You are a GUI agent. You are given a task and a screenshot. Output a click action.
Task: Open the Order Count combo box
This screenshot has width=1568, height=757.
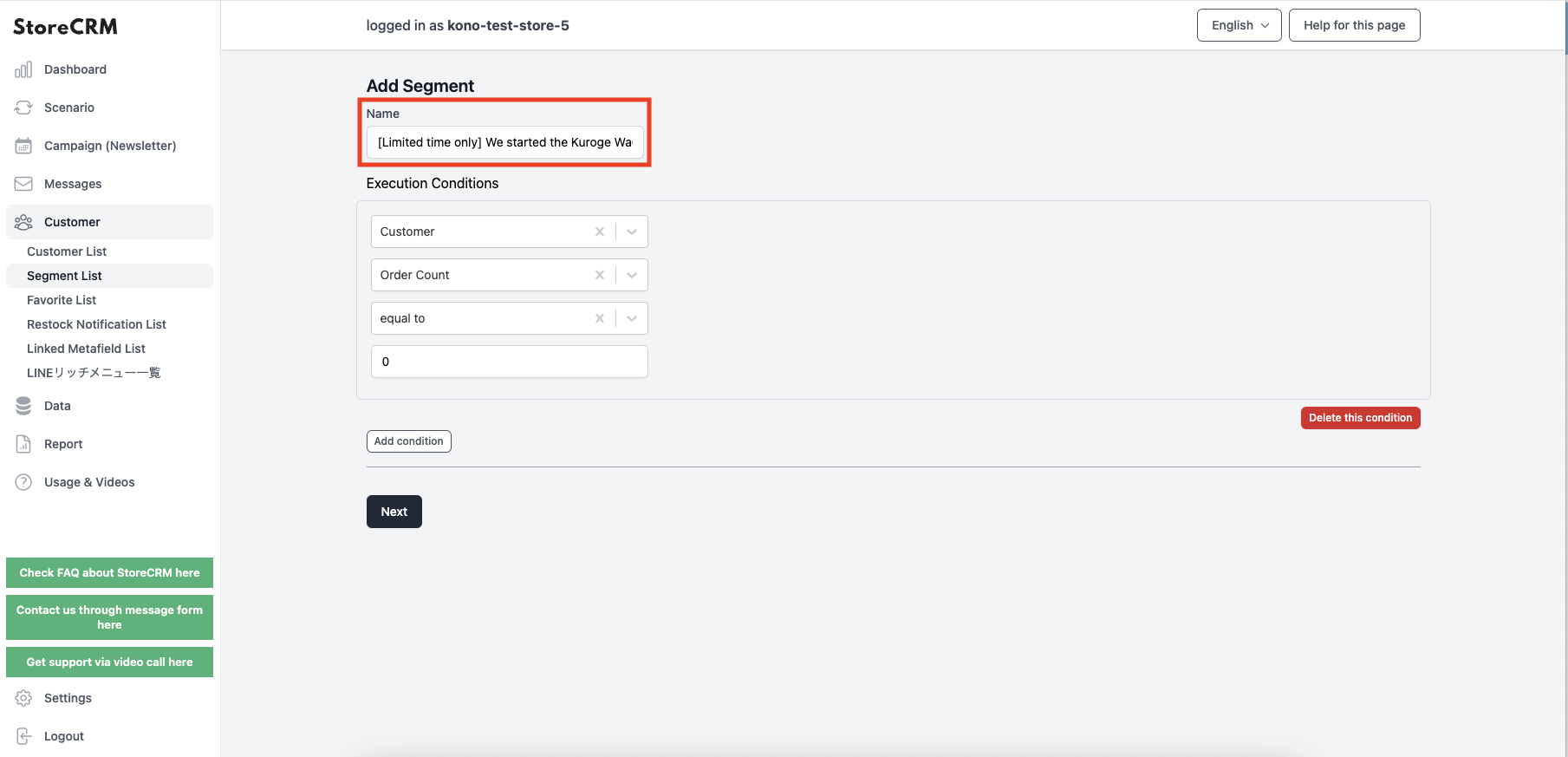click(509, 275)
